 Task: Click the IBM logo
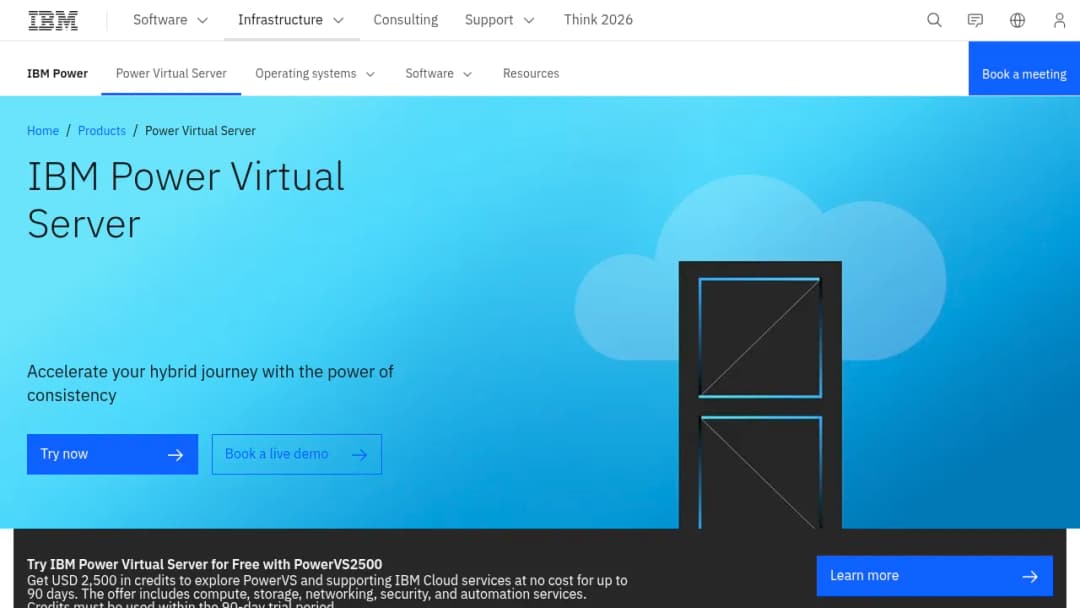click(x=53, y=21)
